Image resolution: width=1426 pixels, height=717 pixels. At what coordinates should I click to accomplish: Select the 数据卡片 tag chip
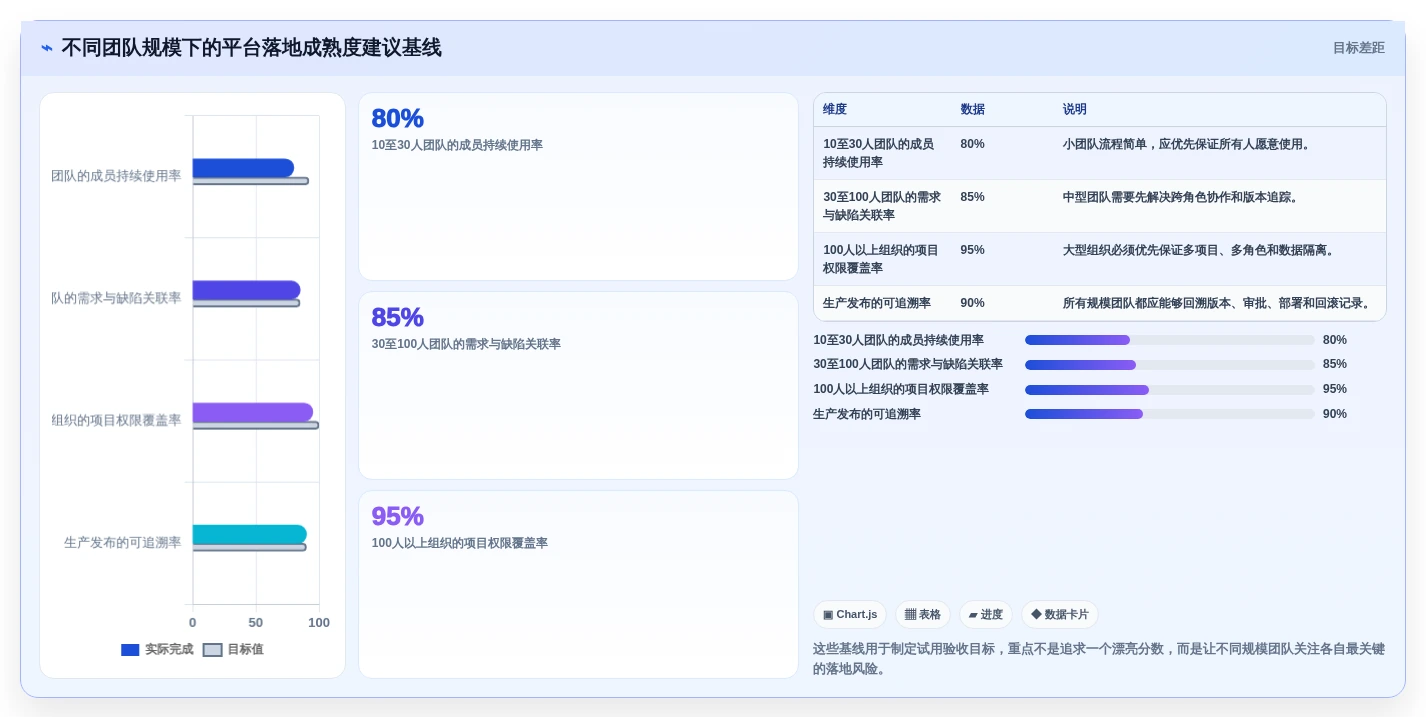pyautogui.click(x=1059, y=615)
